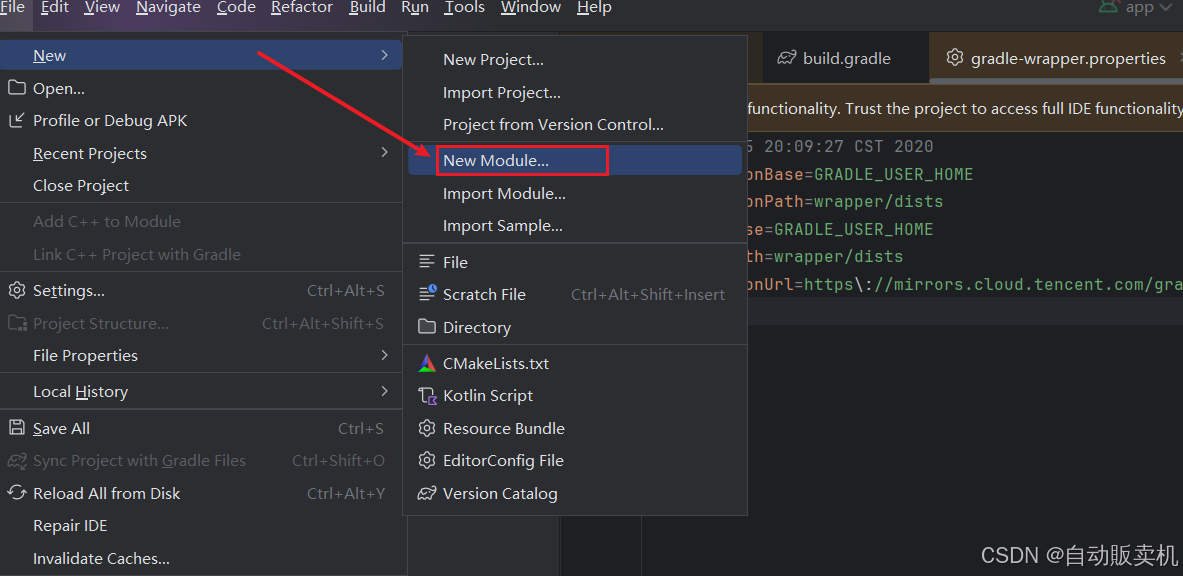
Task: Open the Run menu
Action: pos(415,8)
